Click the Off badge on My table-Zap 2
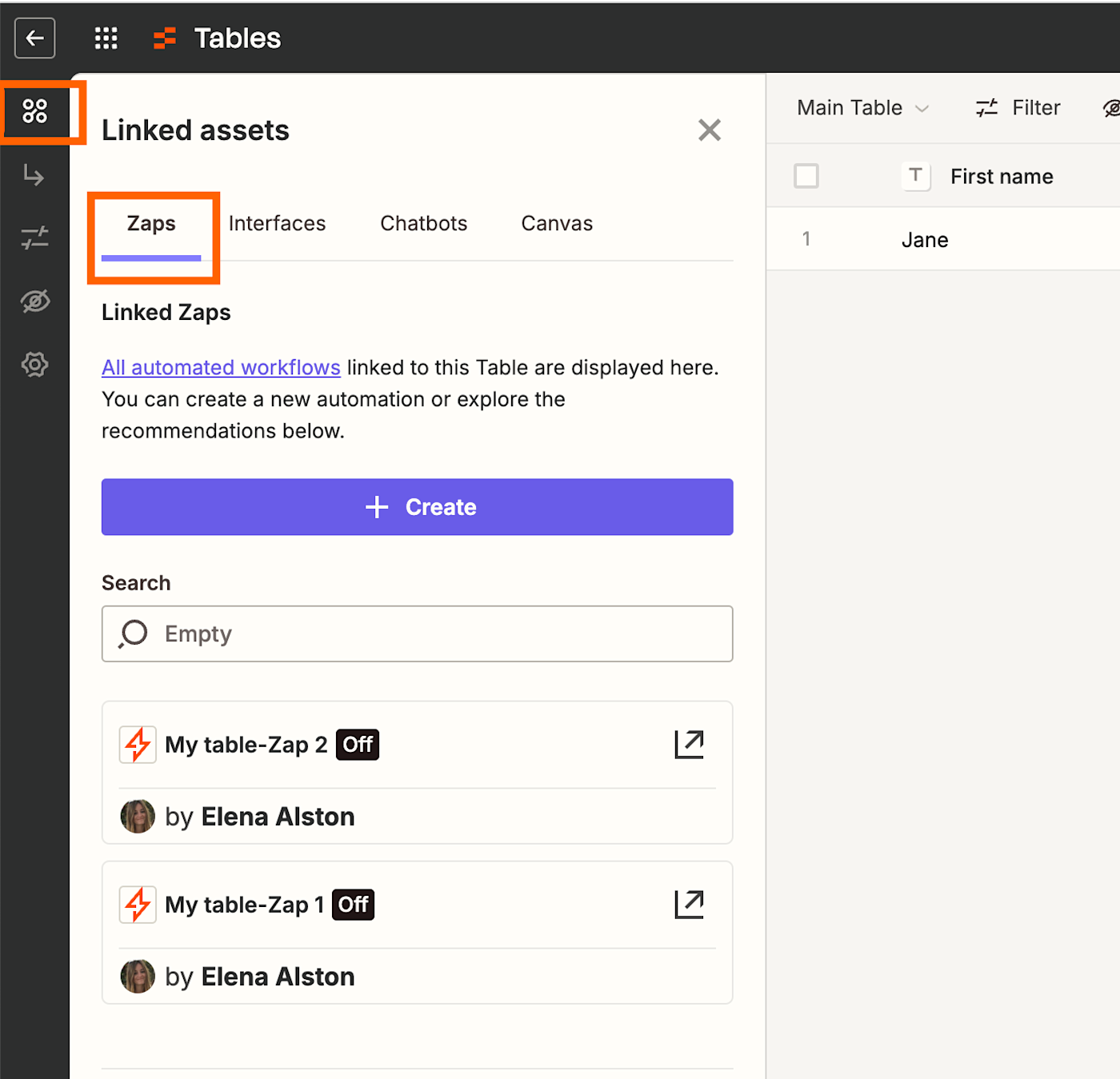1120x1079 pixels. click(x=358, y=745)
